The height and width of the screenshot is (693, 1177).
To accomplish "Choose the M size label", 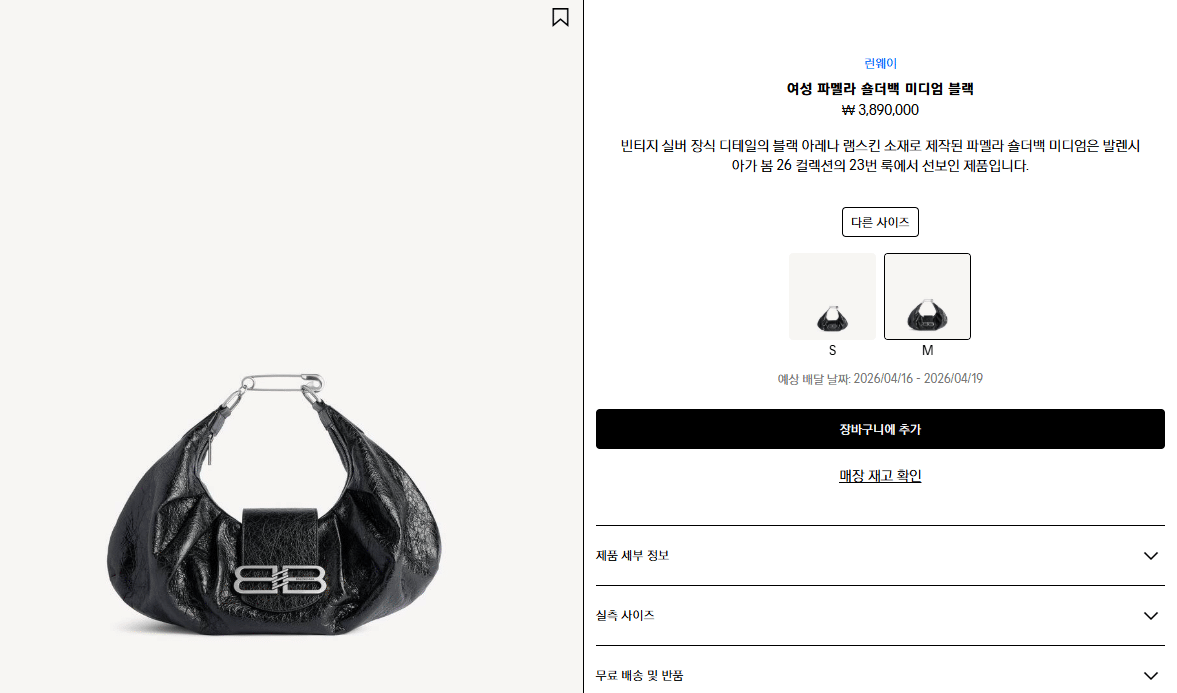I will click(x=927, y=351).
